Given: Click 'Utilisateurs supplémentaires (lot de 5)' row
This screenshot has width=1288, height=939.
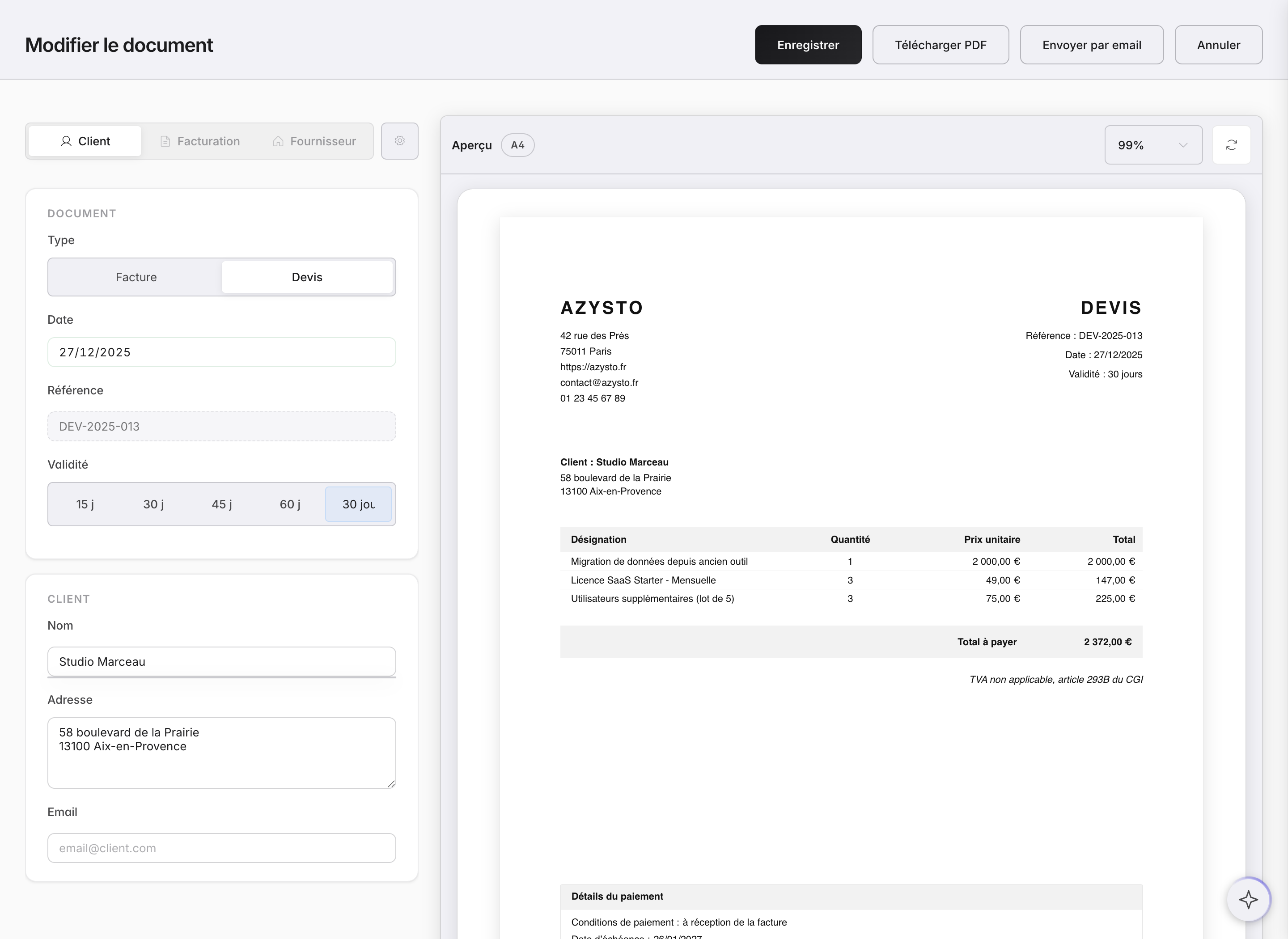Looking at the screenshot, I should coord(852,599).
